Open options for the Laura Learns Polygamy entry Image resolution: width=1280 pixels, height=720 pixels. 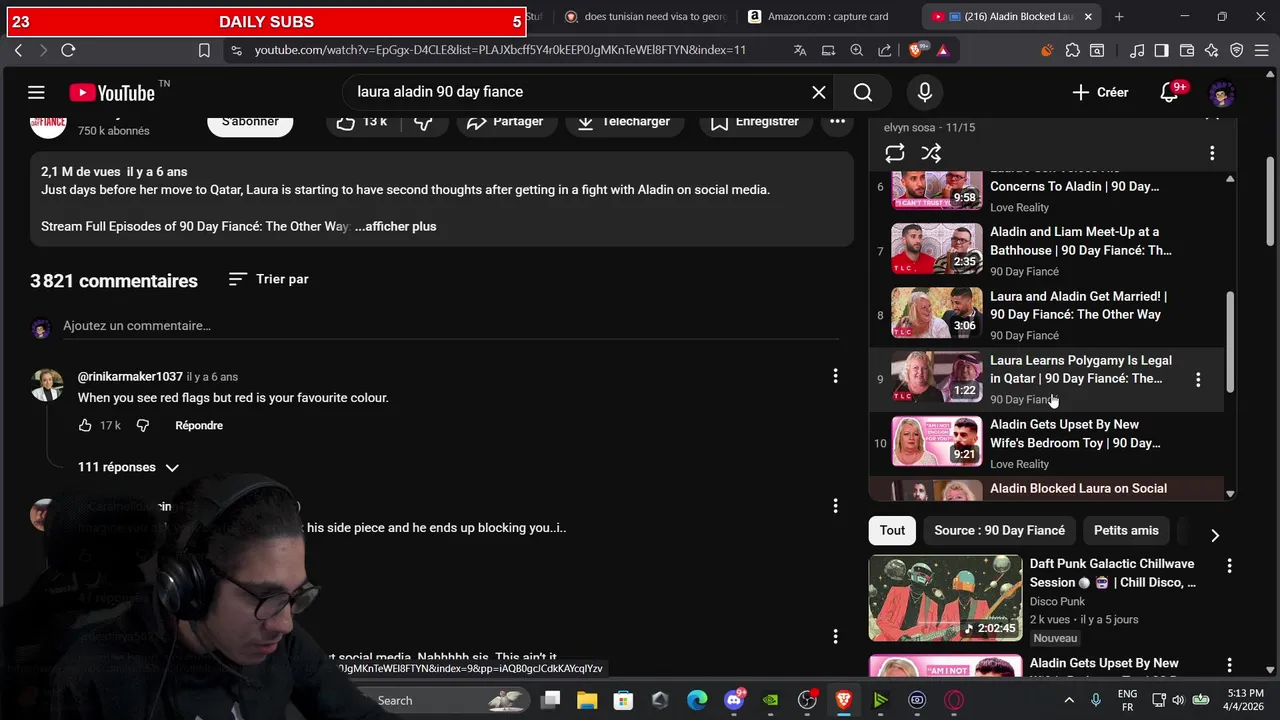click(x=1198, y=379)
